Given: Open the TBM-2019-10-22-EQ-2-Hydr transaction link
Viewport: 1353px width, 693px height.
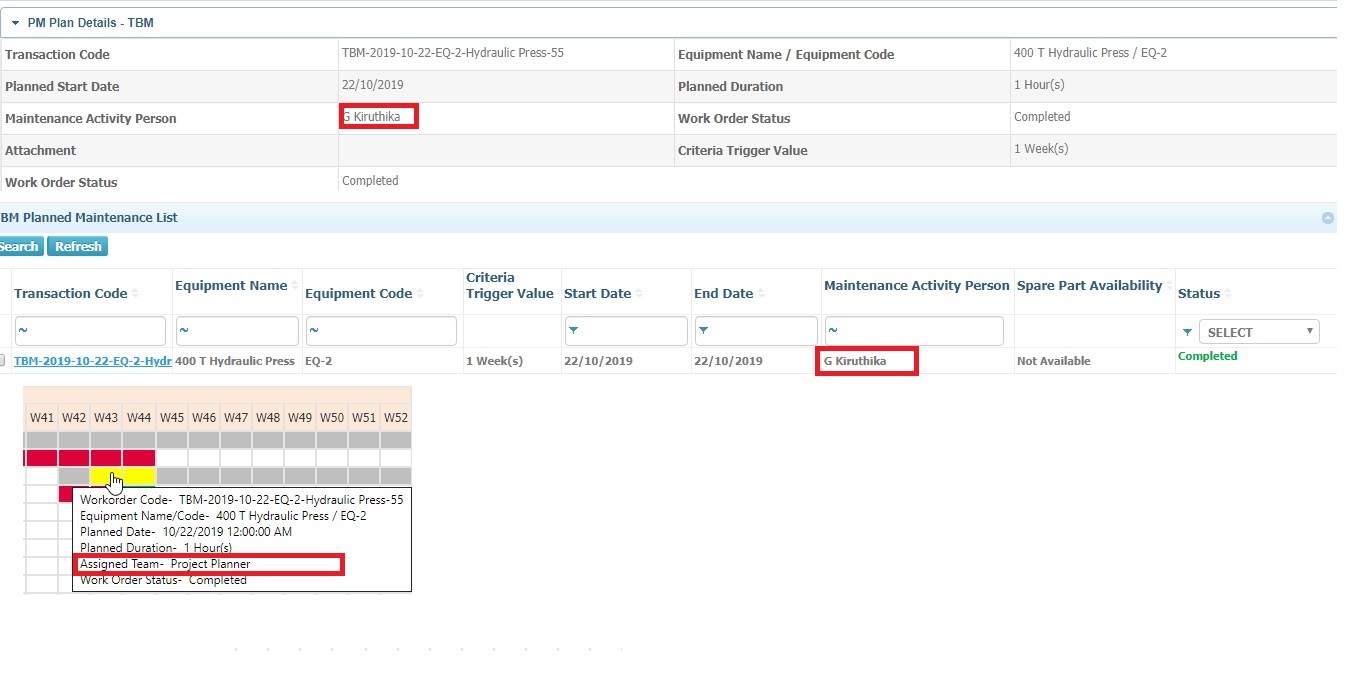Looking at the screenshot, I should 93,361.
